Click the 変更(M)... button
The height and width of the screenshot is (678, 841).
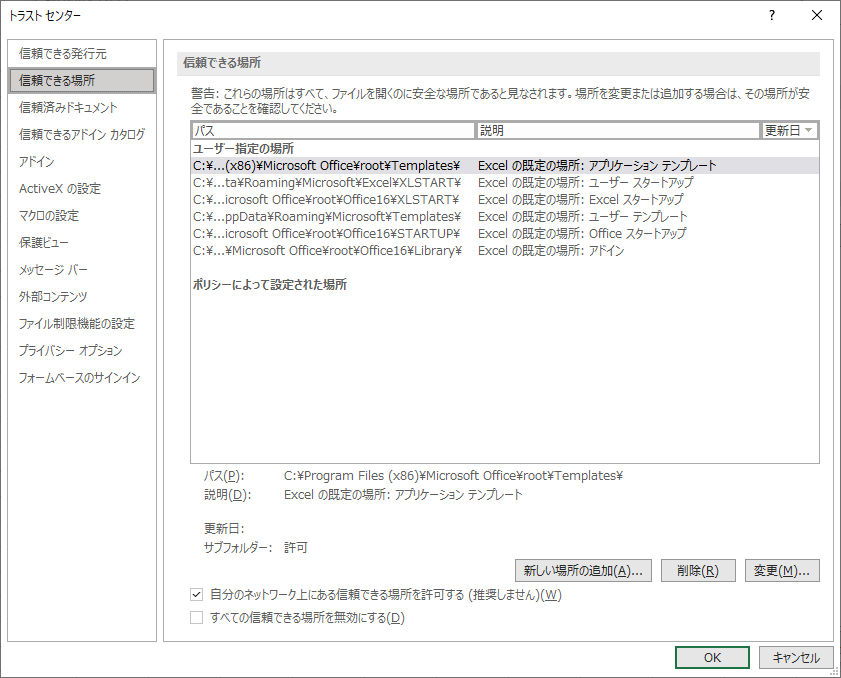tap(782, 571)
